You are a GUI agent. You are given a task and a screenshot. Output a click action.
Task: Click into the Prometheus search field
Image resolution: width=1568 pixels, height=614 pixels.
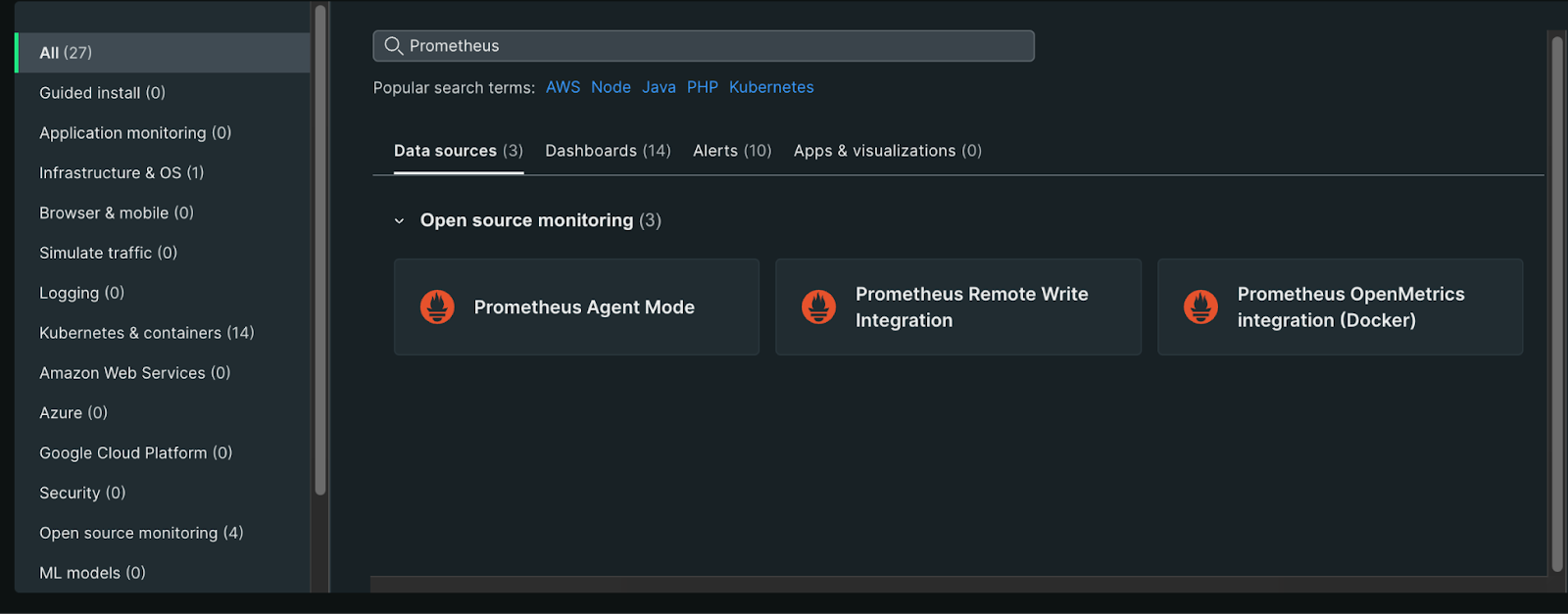tap(715, 46)
